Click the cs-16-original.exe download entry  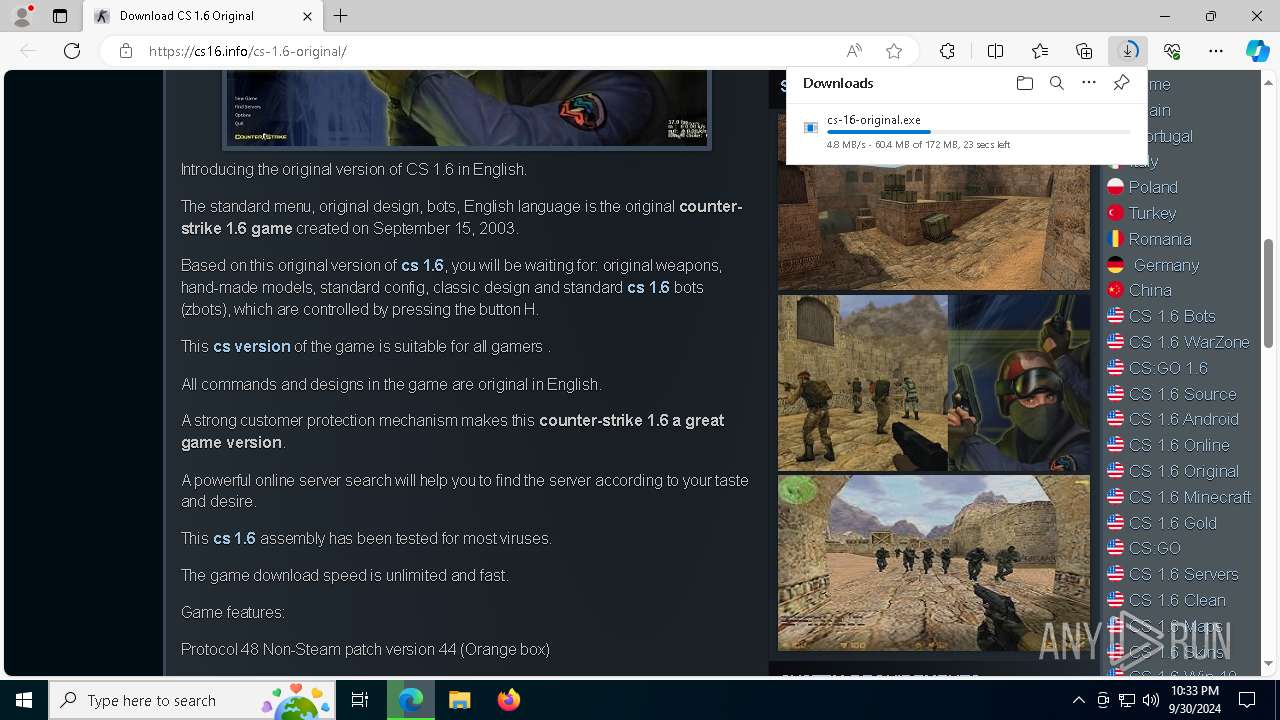point(967,132)
